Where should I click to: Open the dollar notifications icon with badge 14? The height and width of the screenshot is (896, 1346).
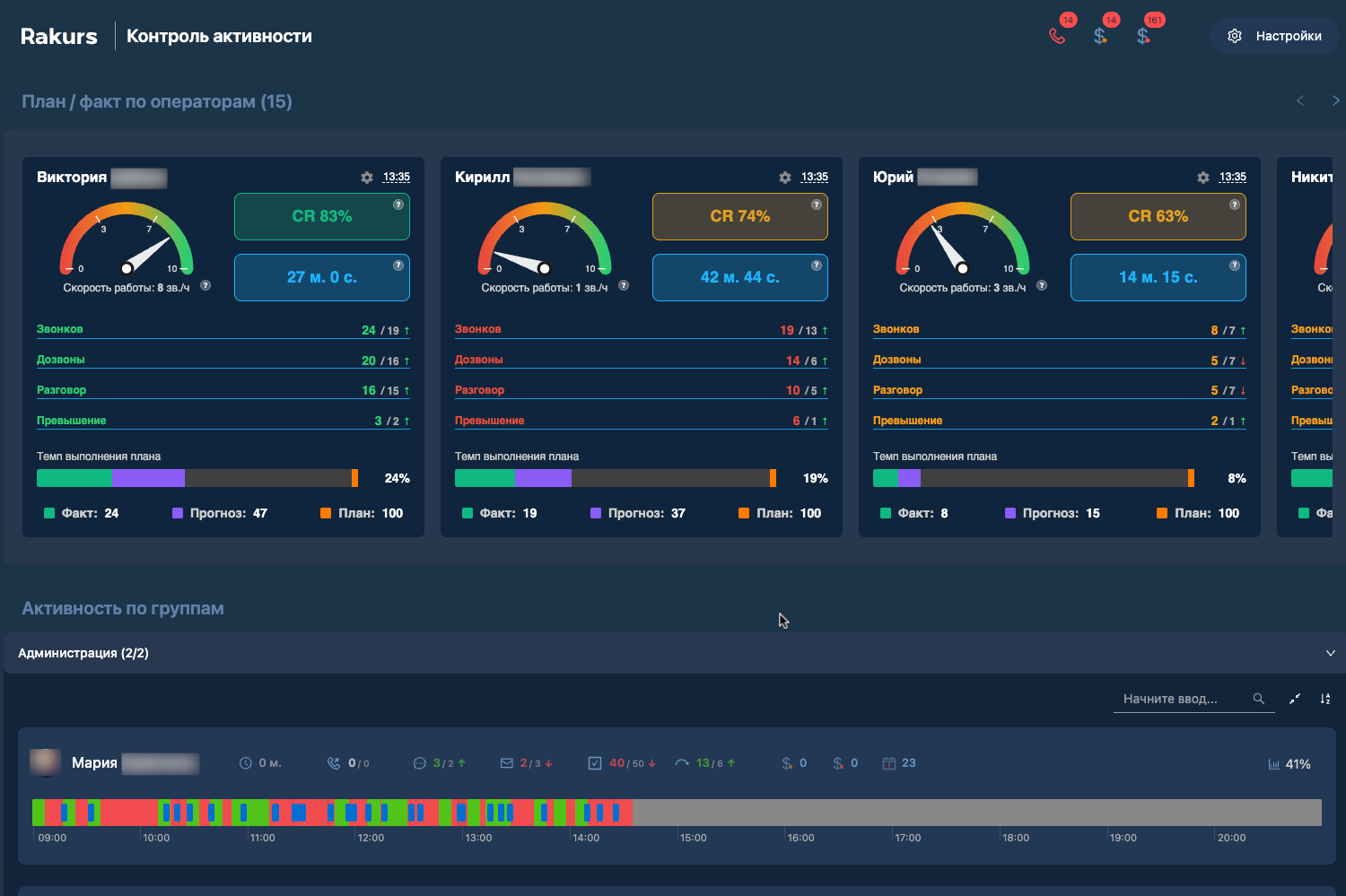1100,36
